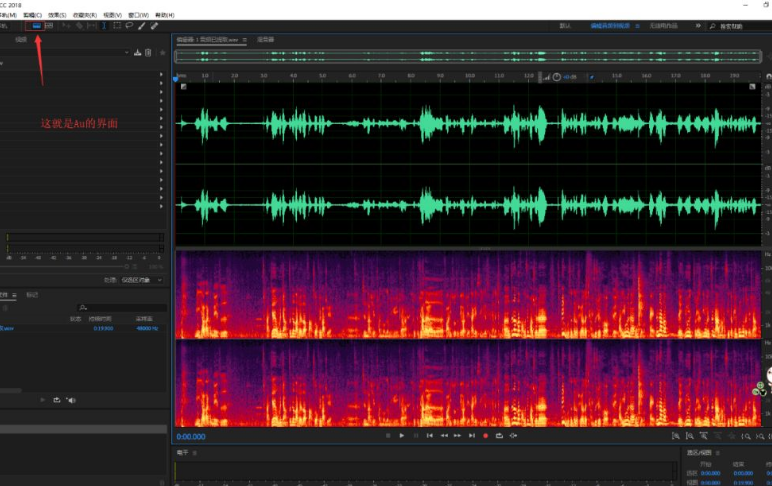772x486 pixels.
Task: Delete the effects preset trash icon
Action: [148, 53]
